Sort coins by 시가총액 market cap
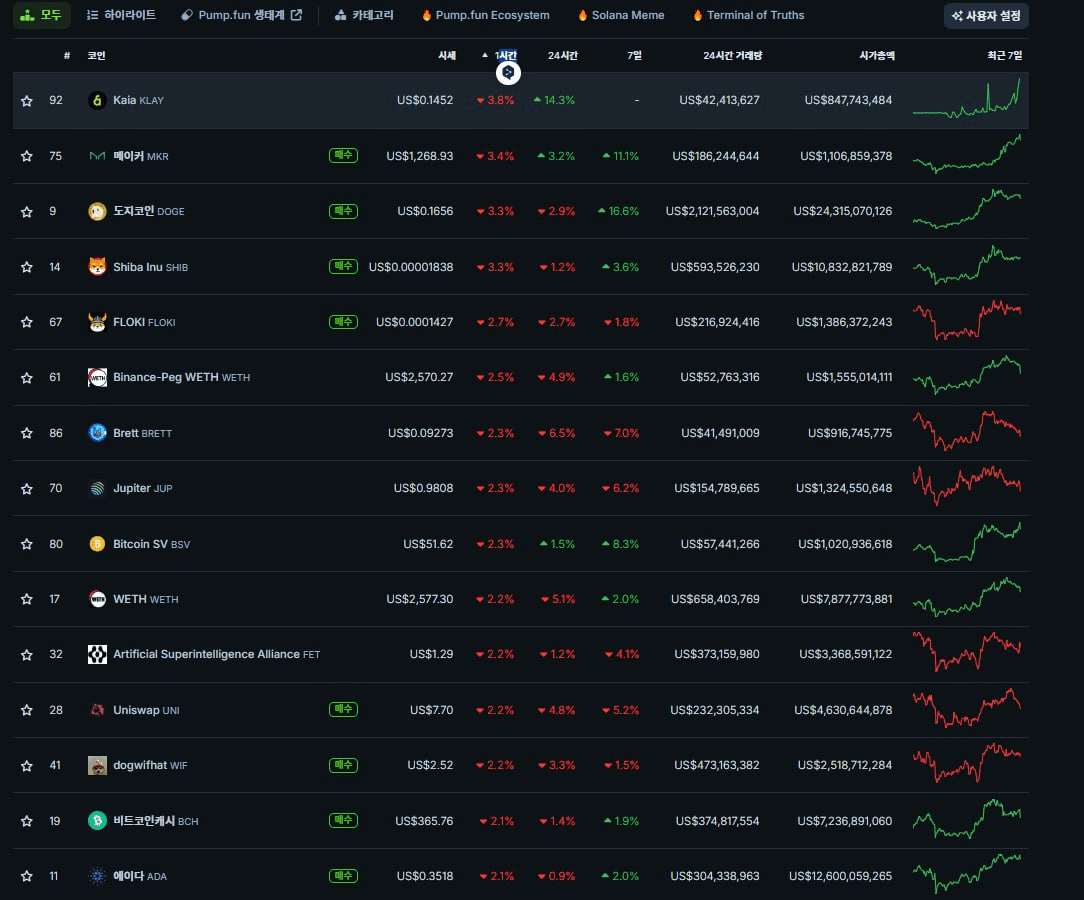1084x900 pixels. click(x=877, y=55)
